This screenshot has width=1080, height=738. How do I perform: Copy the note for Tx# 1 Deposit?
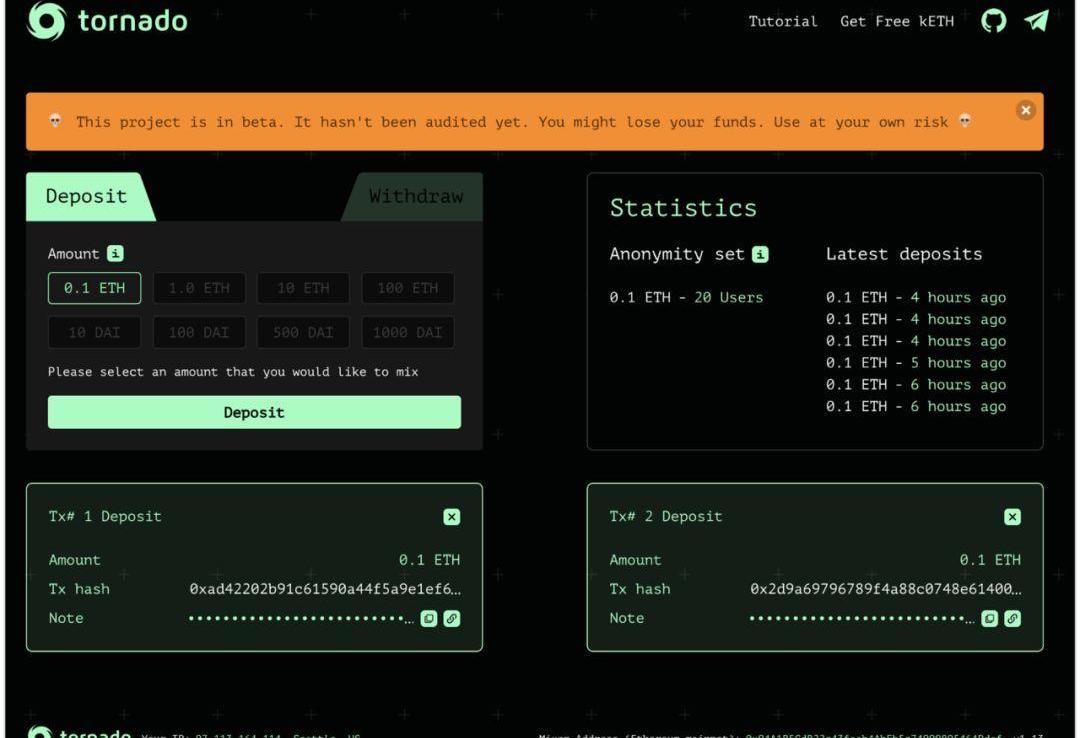(x=428, y=618)
